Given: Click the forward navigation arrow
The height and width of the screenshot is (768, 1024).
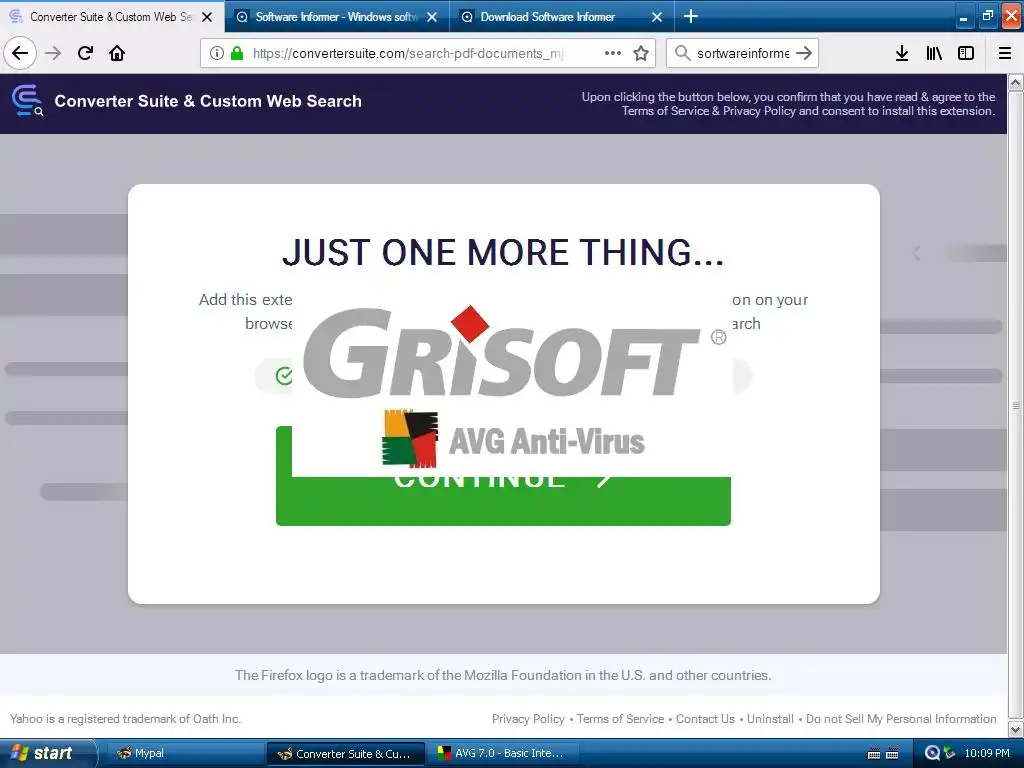Looking at the screenshot, I should (53, 53).
